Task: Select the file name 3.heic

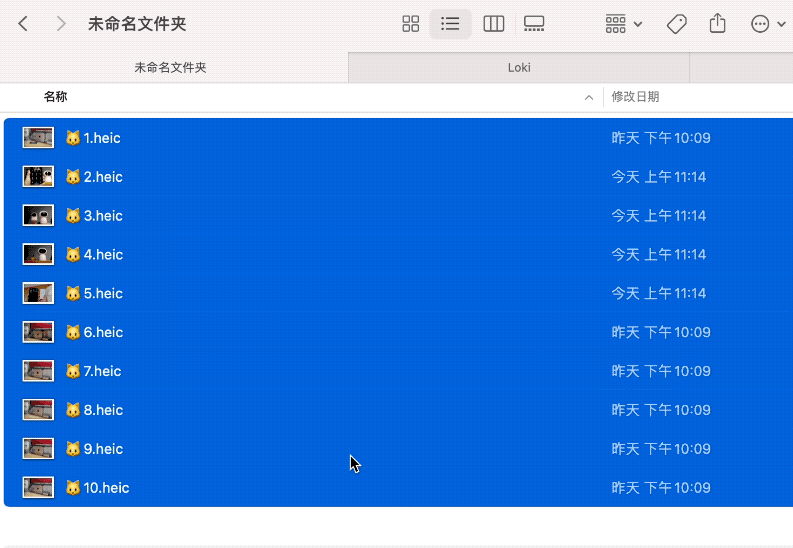Action: [x=103, y=216]
